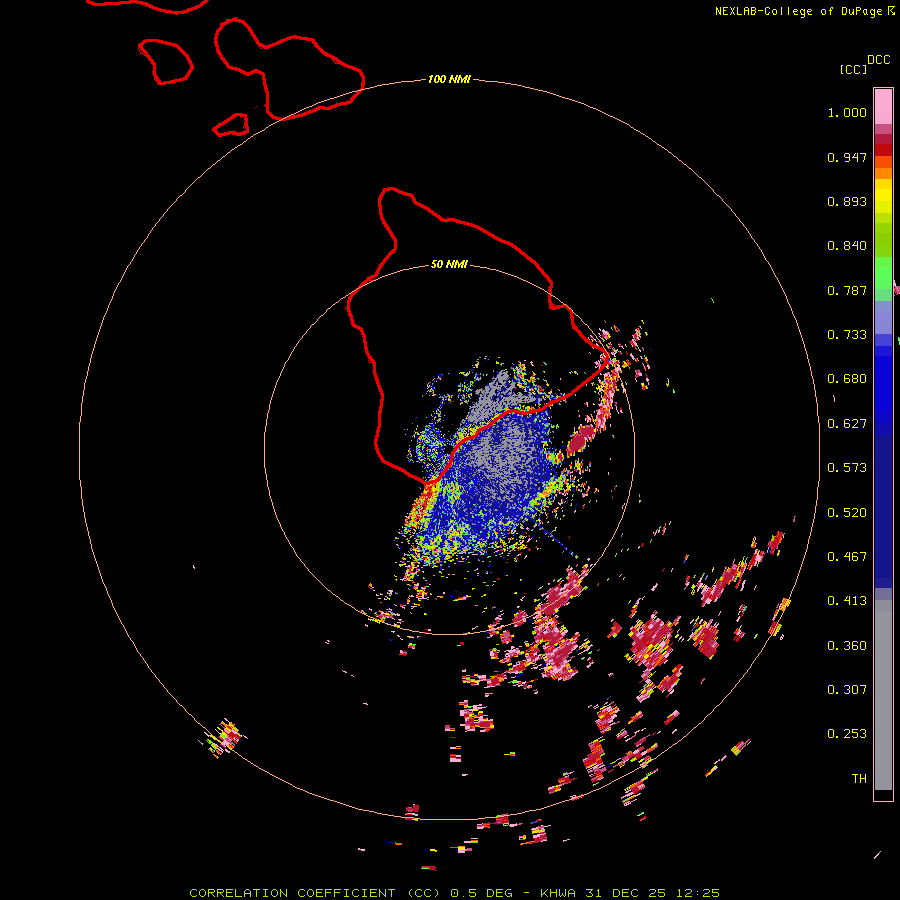Select the 0.947 color scale value
The height and width of the screenshot is (900, 900).
847,157
